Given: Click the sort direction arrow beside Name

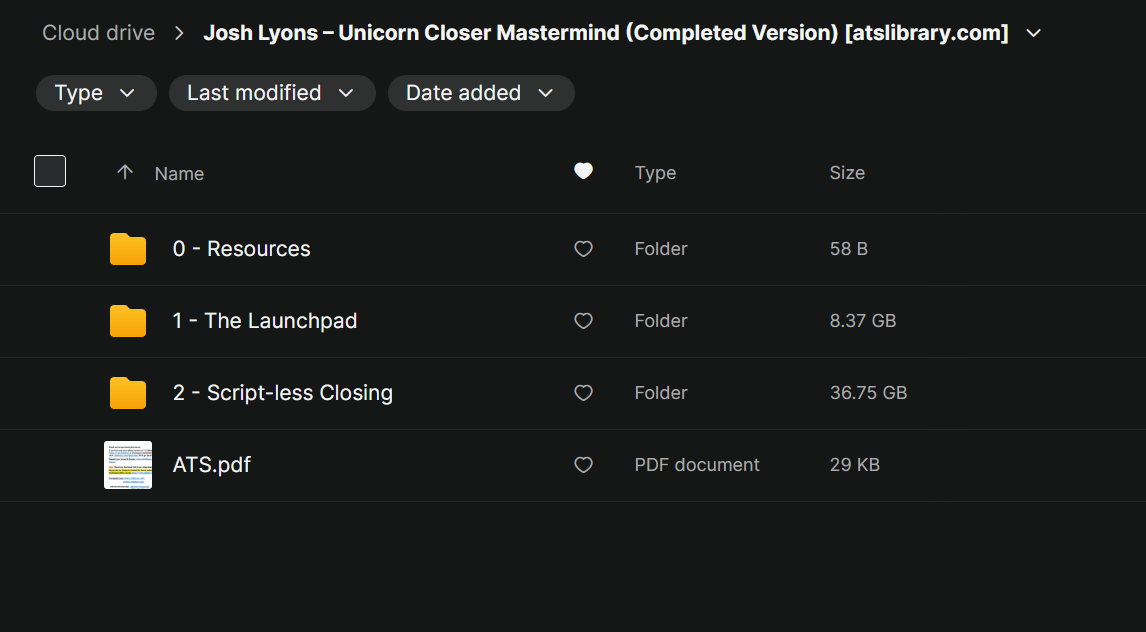Looking at the screenshot, I should (x=125, y=173).
